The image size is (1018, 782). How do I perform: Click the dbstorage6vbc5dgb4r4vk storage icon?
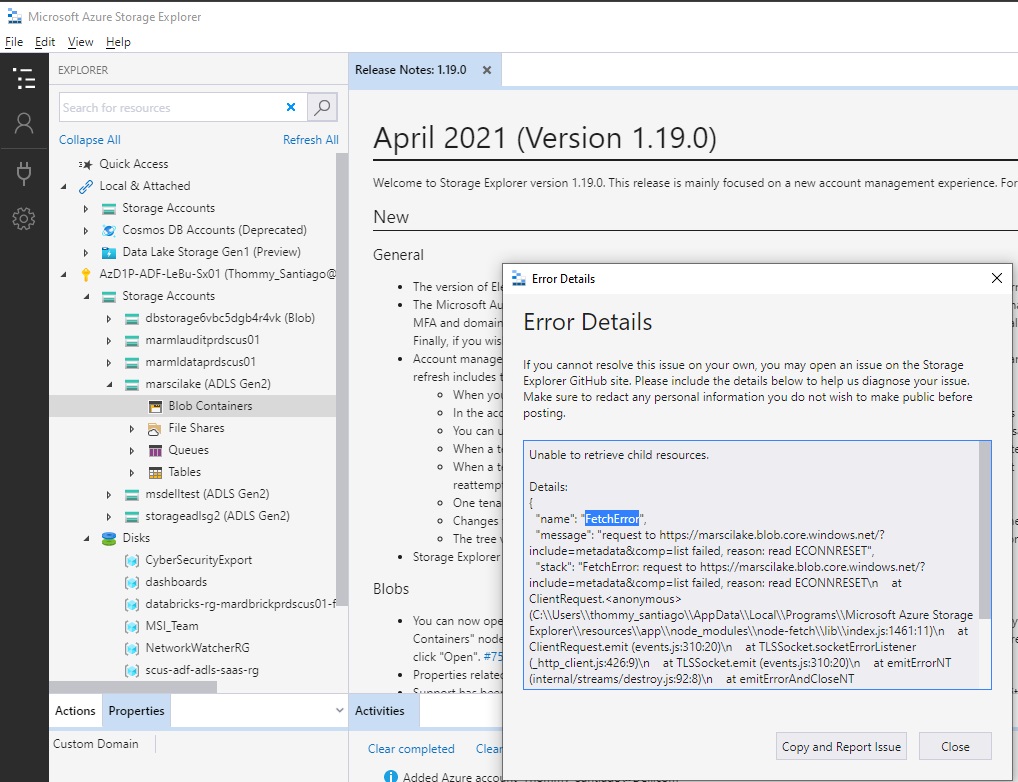(x=132, y=319)
